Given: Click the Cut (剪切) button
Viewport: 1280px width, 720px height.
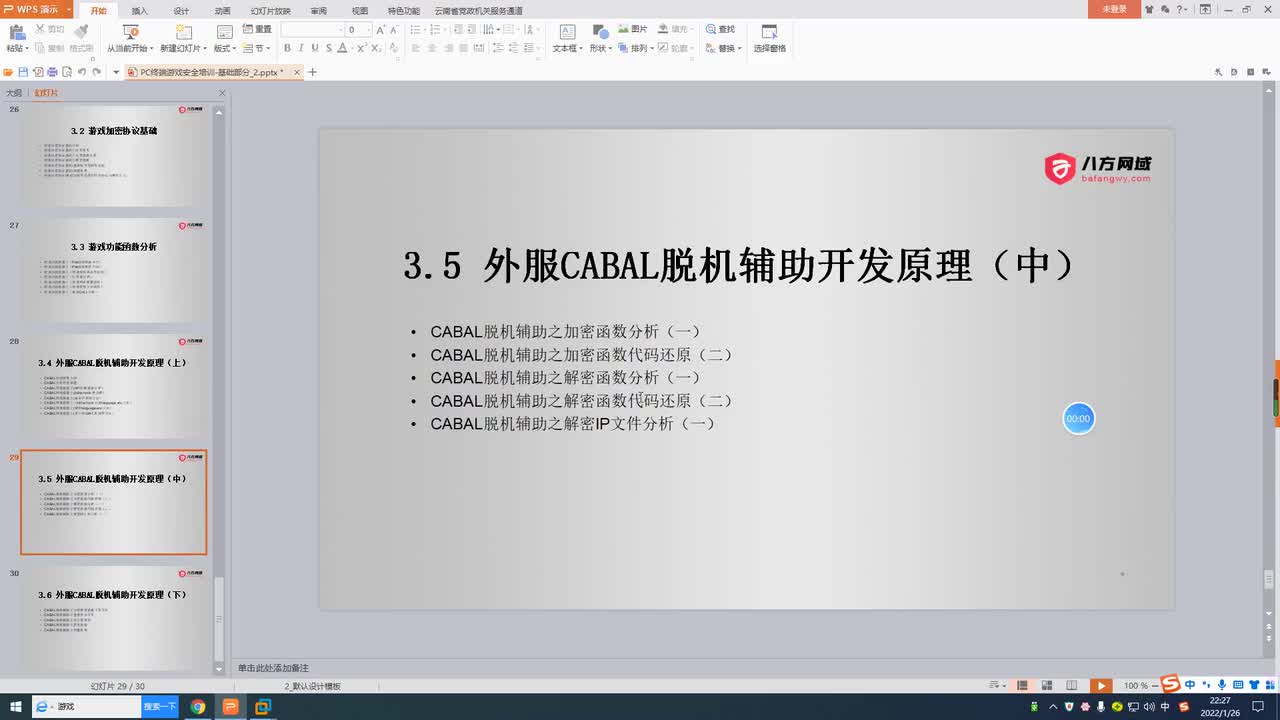Looking at the screenshot, I should (x=51, y=30).
